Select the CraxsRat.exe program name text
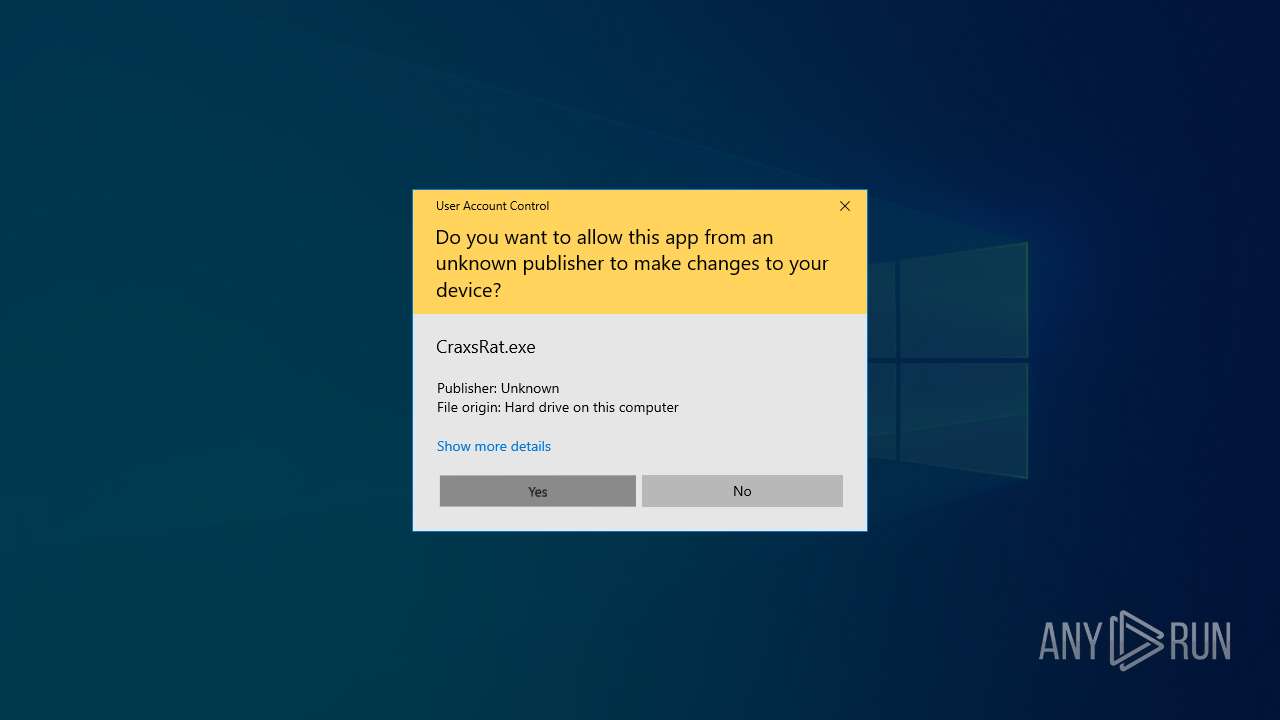 point(486,347)
